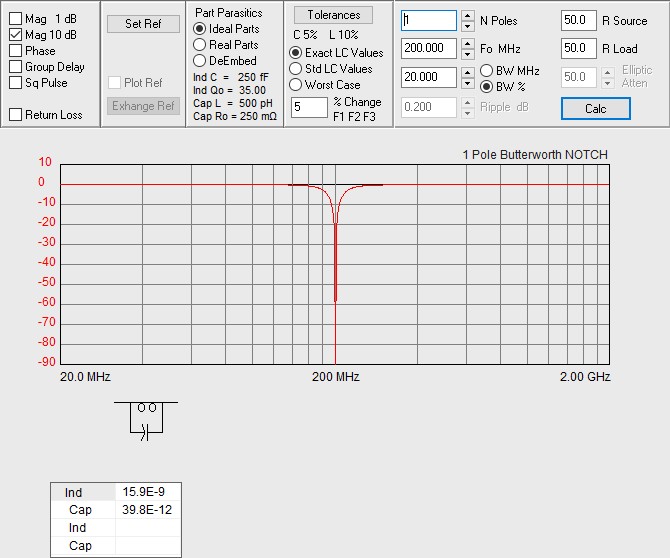This screenshot has width=670, height=558.
Task: Open the Tolerances button
Action: (333, 15)
